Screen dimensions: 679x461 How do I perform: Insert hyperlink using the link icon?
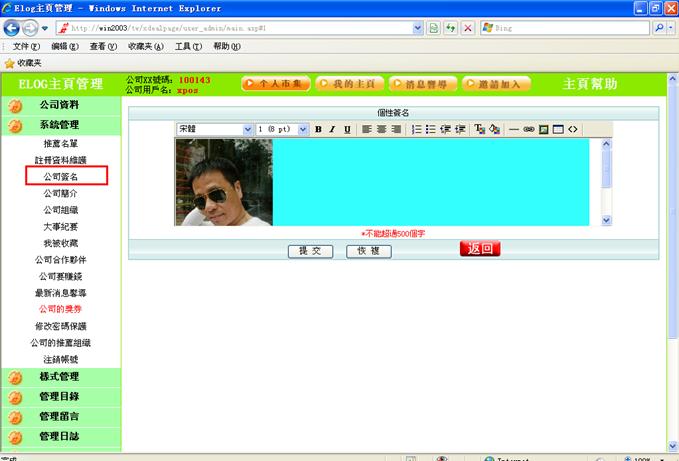[x=529, y=130]
